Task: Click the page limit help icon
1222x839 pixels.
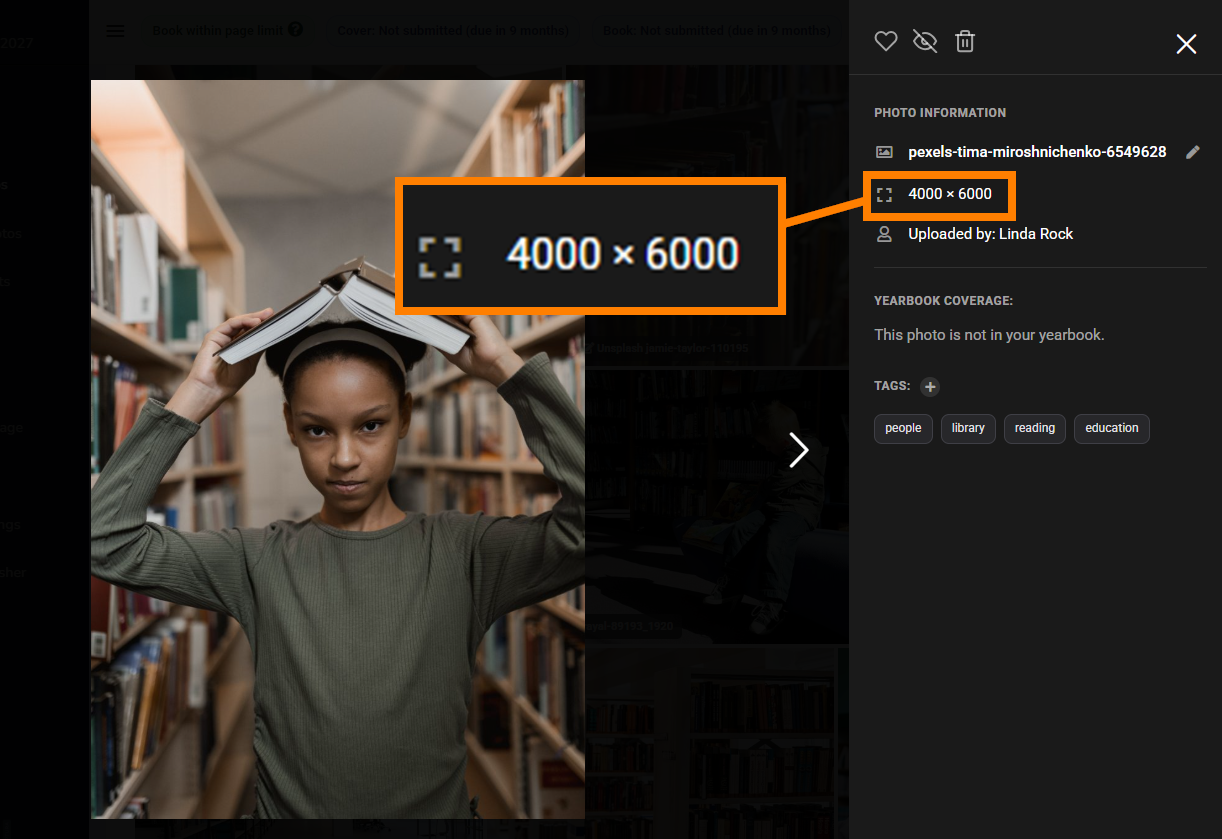Action: [295, 30]
